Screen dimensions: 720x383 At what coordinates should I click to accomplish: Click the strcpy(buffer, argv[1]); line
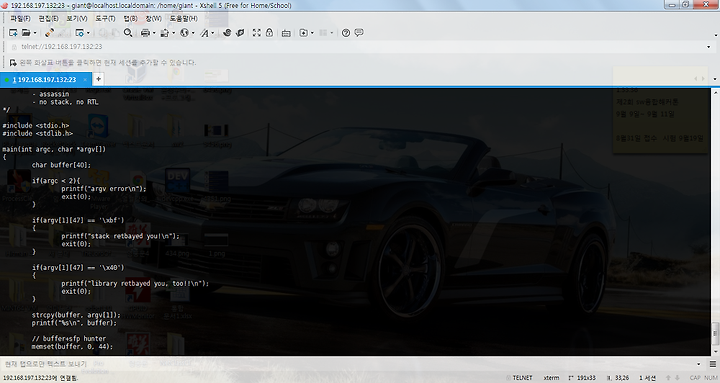(76, 315)
